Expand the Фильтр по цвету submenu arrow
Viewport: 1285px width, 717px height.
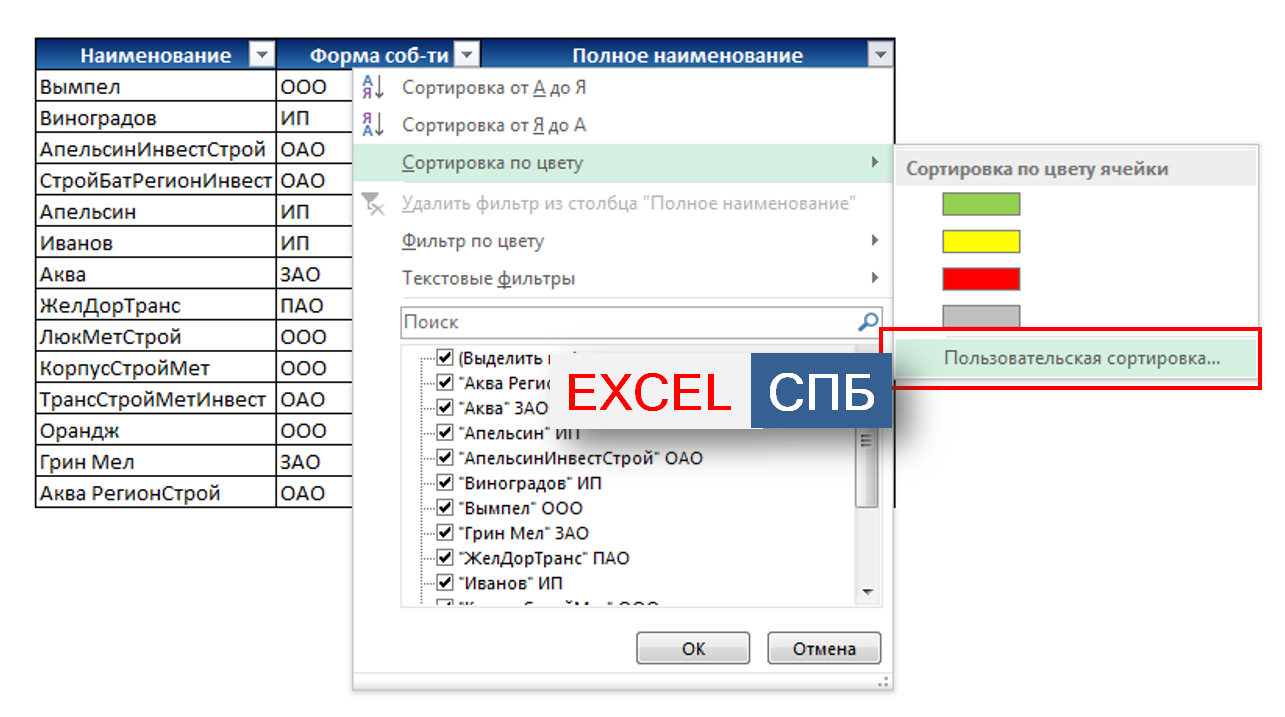[875, 241]
